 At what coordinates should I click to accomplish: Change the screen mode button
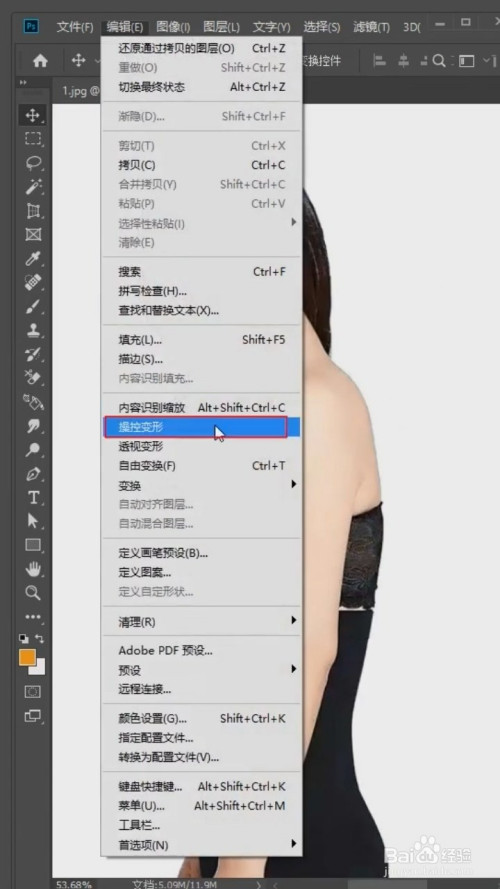click(33, 717)
